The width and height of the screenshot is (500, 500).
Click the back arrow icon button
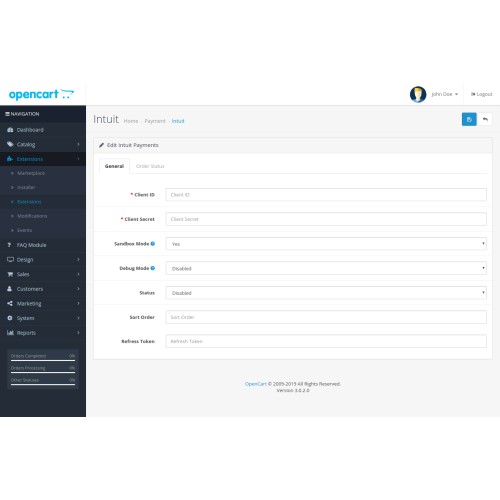[485, 119]
